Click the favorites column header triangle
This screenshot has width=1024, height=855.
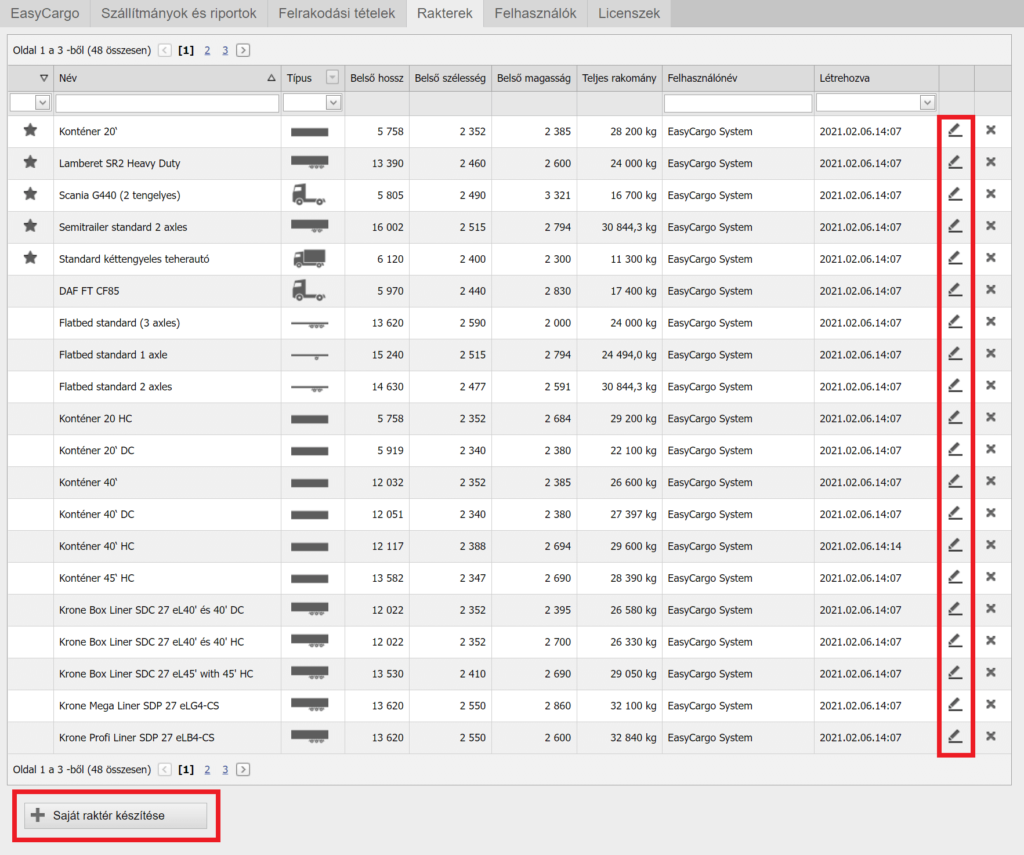(x=44, y=78)
